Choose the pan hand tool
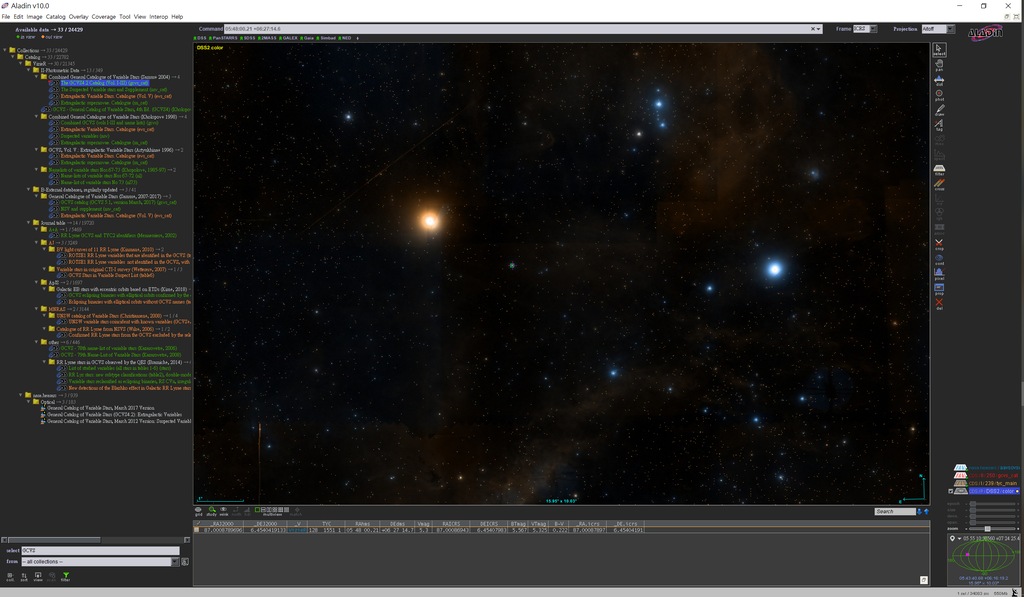The width and height of the screenshot is (1024, 597). [939, 65]
